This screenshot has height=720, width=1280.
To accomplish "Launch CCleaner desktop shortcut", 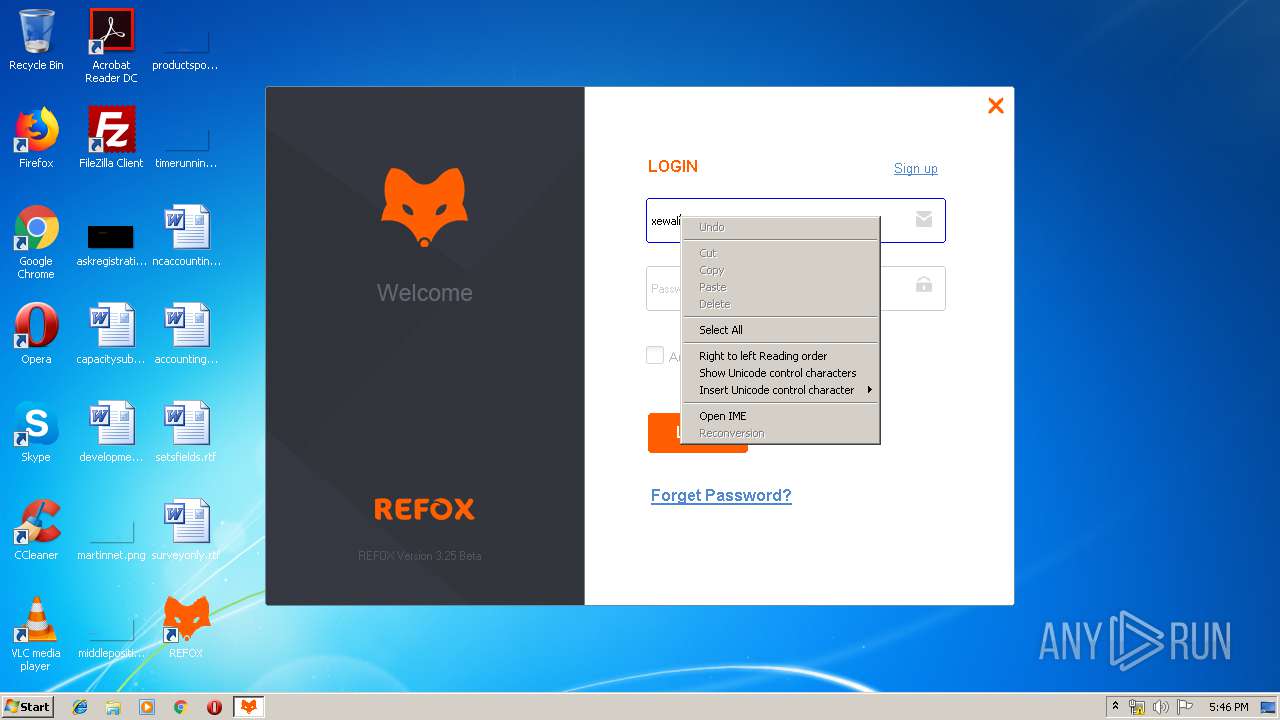I will (x=36, y=530).
